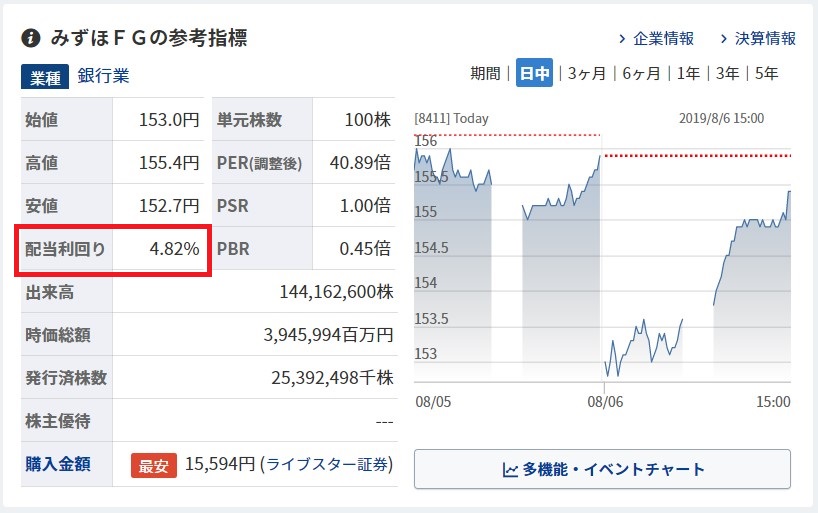
Task: Click the chevron before 企業情報
Action: pyautogui.click(x=622, y=39)
